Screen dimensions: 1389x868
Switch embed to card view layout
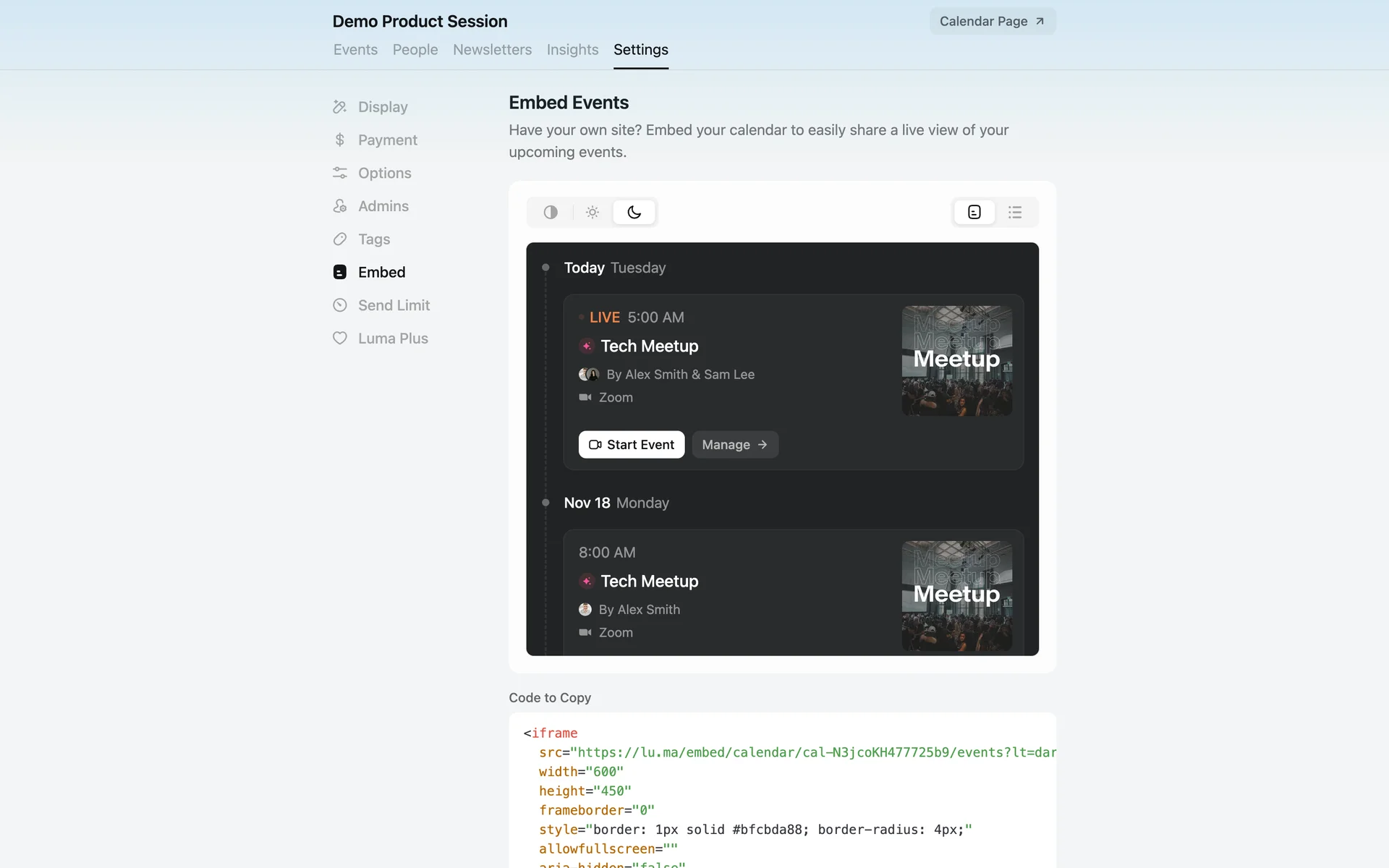click(974, 212)
